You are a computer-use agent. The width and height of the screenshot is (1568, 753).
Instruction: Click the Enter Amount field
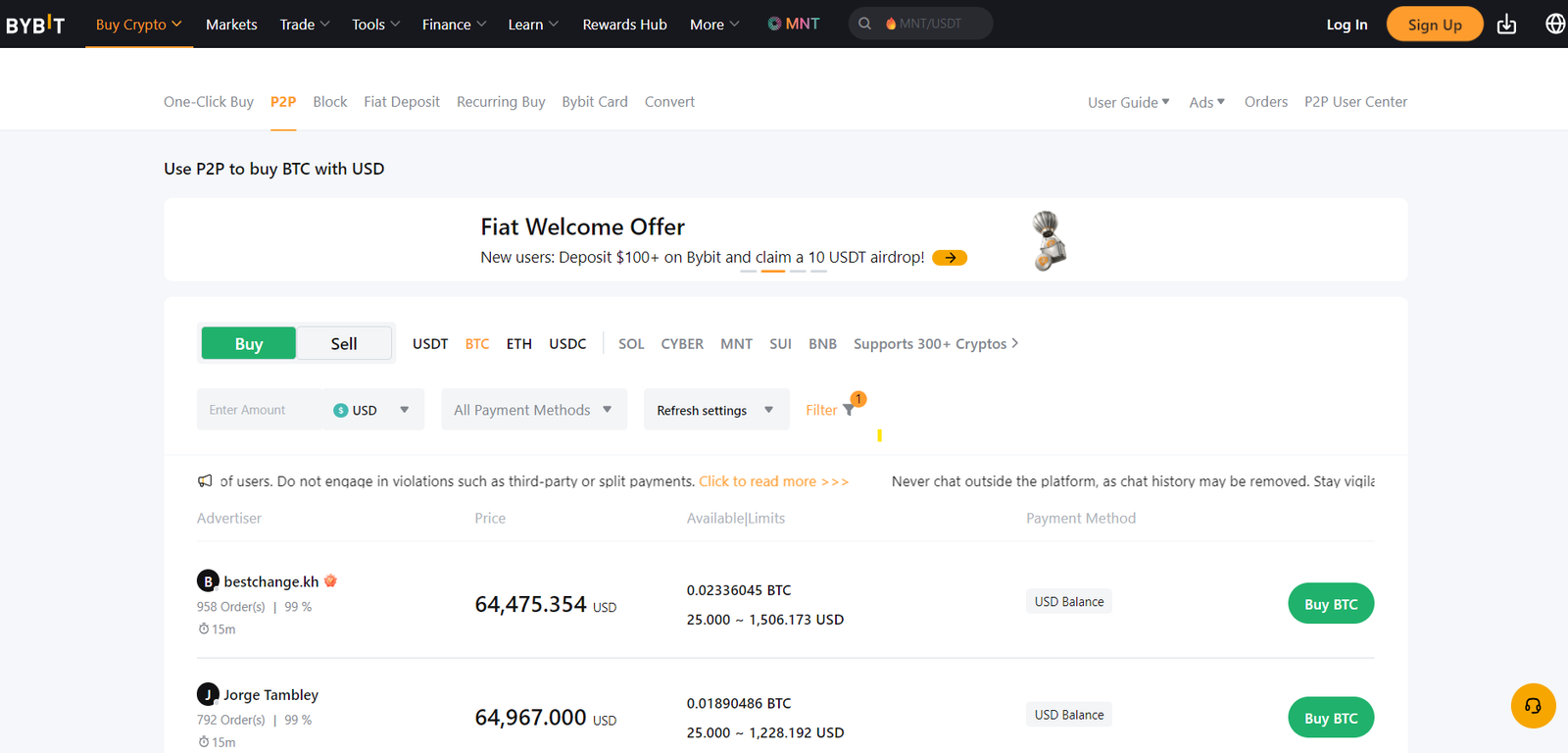tap(260, 410)
